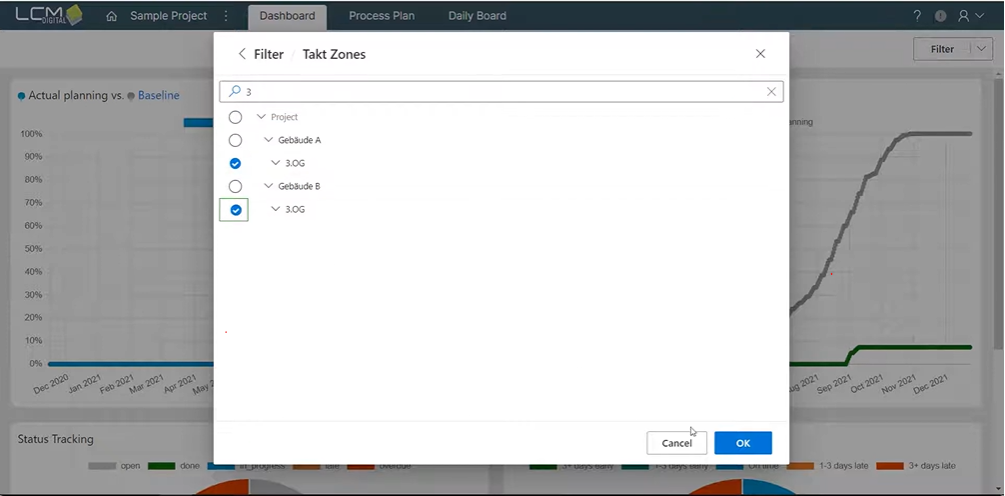Switch to the Process Plan tab
The width and height of the screenshot is (1005, 496).
point(381,16)
